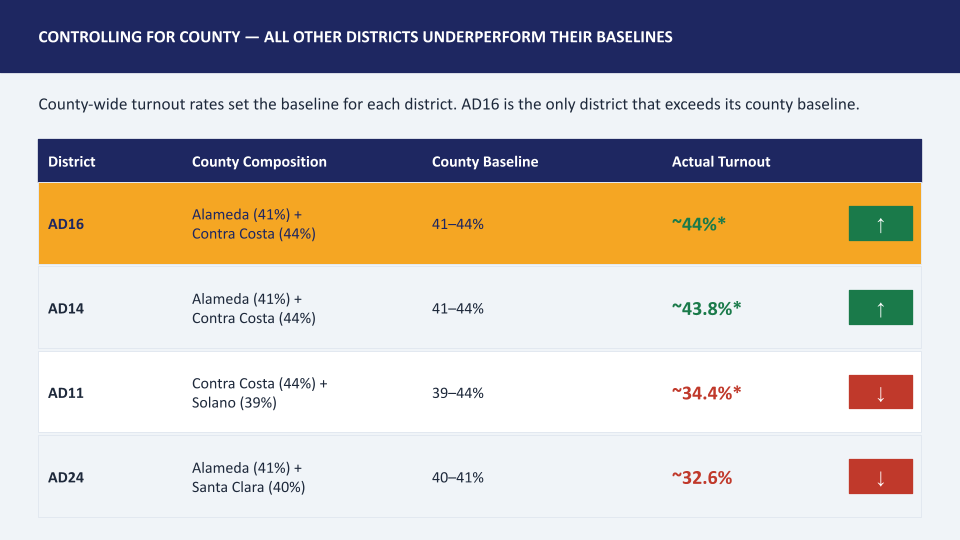Click the green up arrow in AD14 row

[880, 307]
